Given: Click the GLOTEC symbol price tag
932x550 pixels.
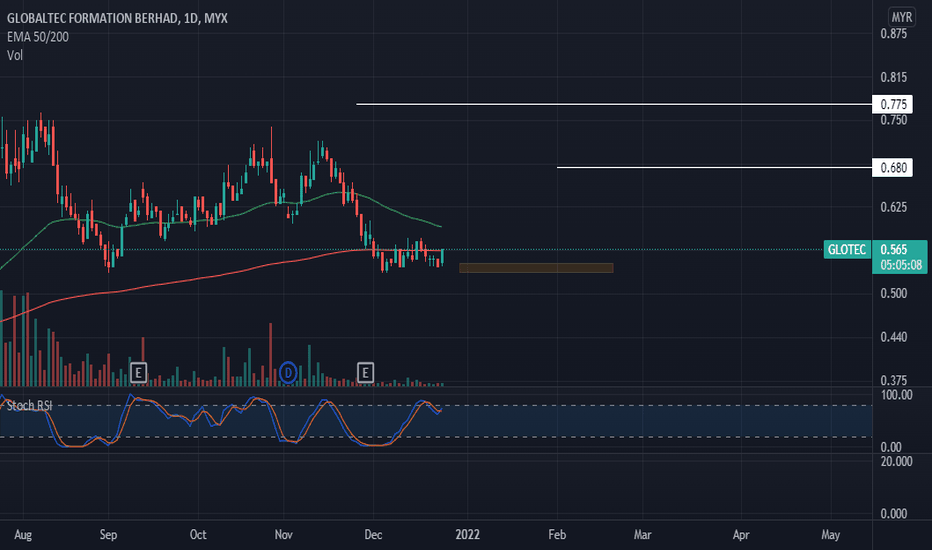Looking at the screenshot, I should (x=847, y=249).
